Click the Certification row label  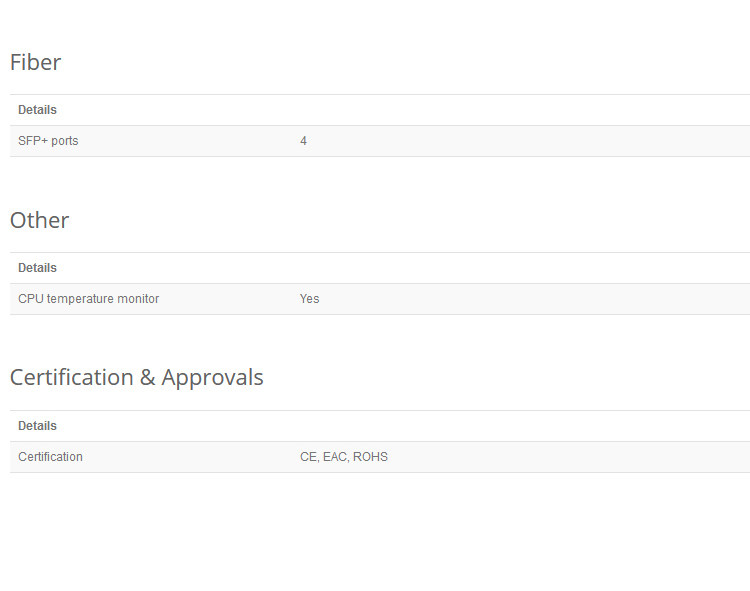50,457
